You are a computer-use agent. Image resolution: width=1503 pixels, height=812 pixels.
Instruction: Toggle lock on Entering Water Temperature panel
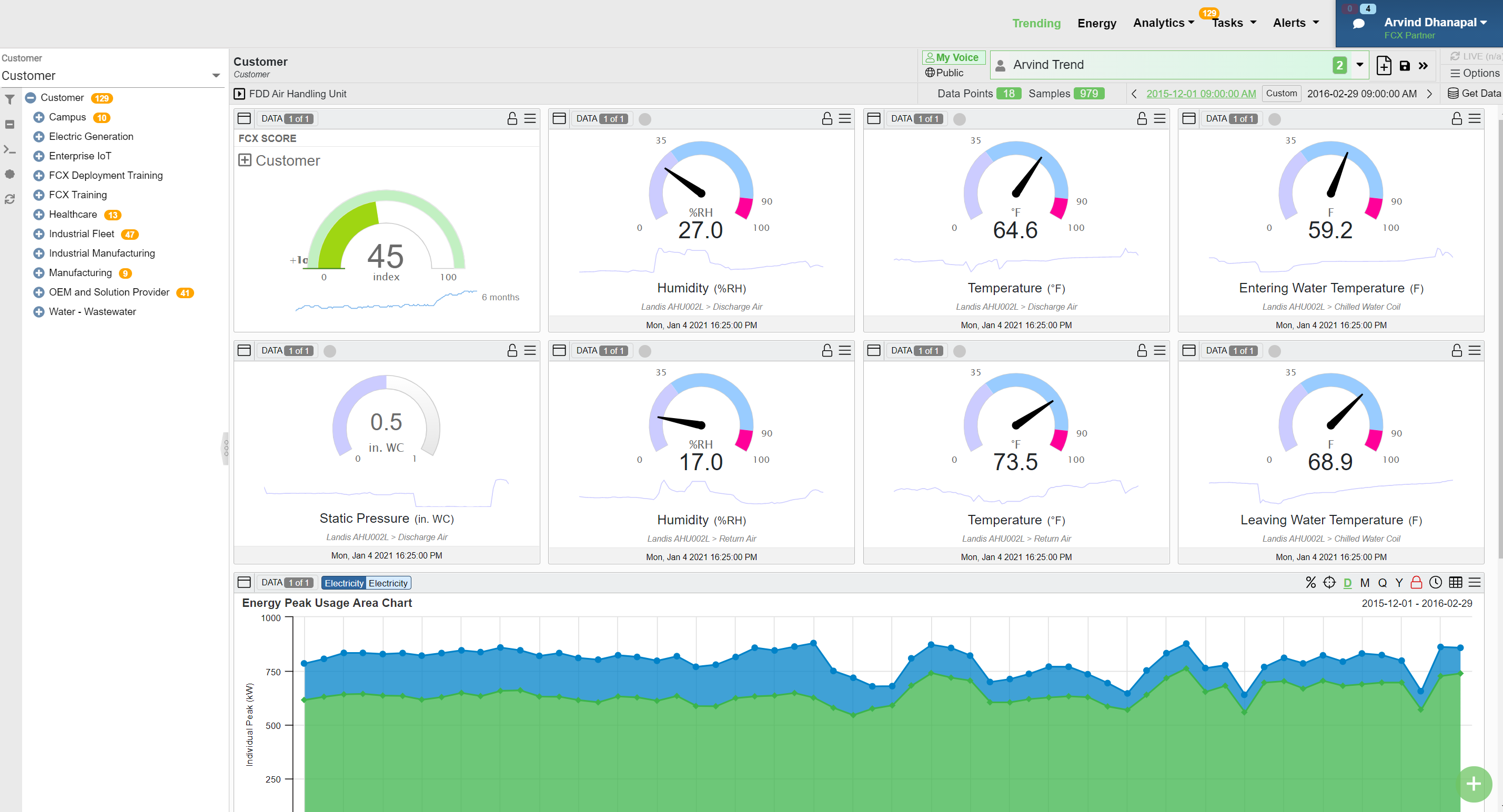1456,118
